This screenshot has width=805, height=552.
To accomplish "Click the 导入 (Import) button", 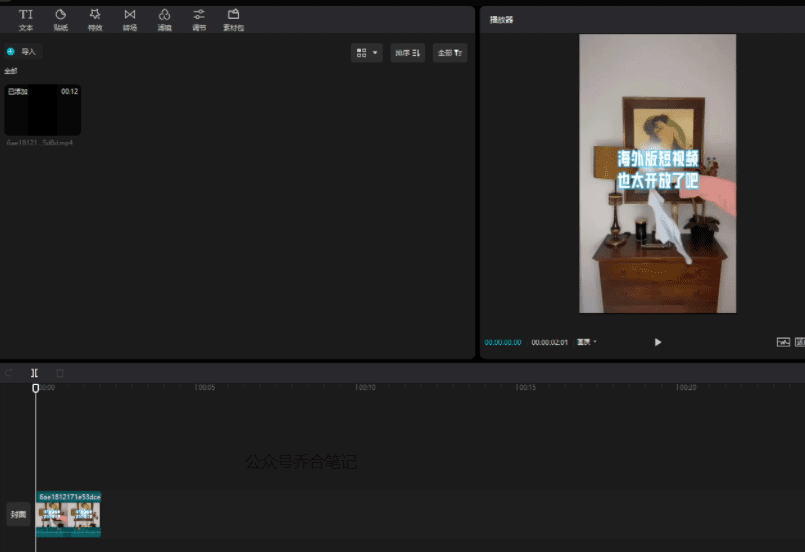I will pos(23,51).
